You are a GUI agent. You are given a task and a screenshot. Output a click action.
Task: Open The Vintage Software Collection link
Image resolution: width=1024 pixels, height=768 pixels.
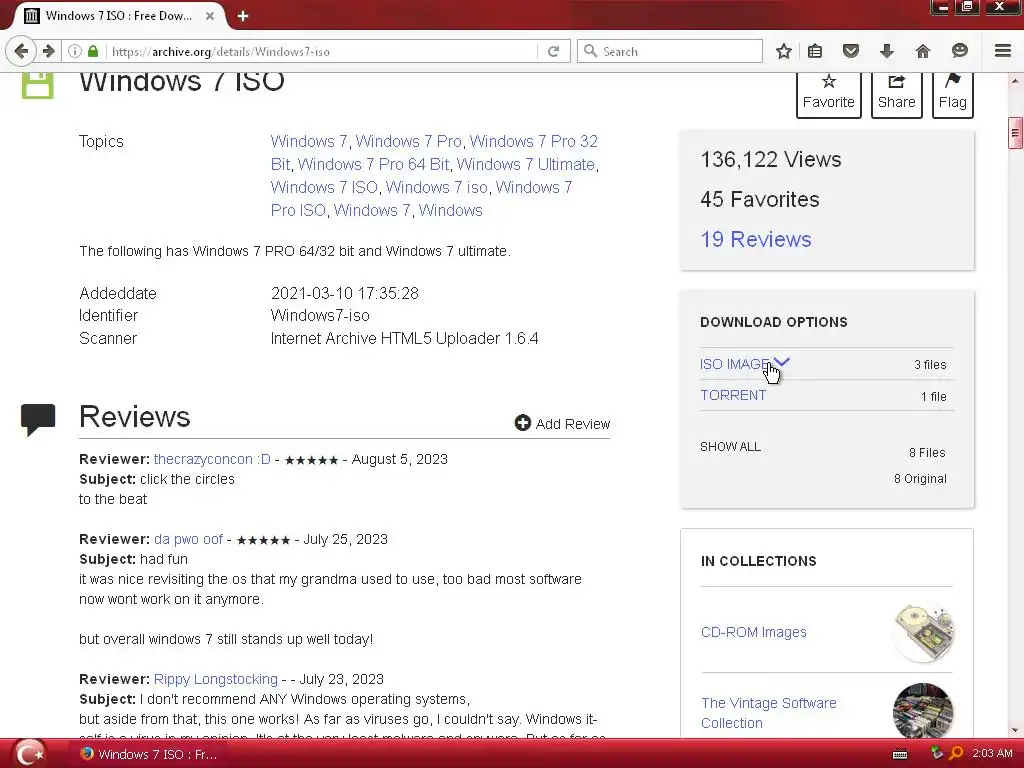[x=769, y=713]
